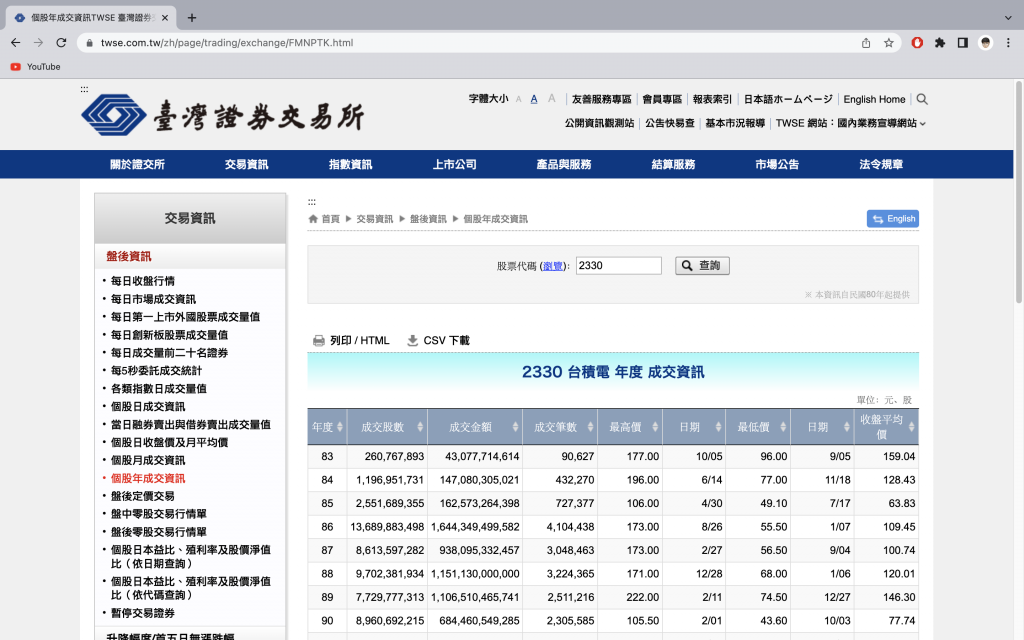The height and width of the screenshot is (640, 1024).
Task: Open the 指數資訊 menu
Action: point(350,165)
